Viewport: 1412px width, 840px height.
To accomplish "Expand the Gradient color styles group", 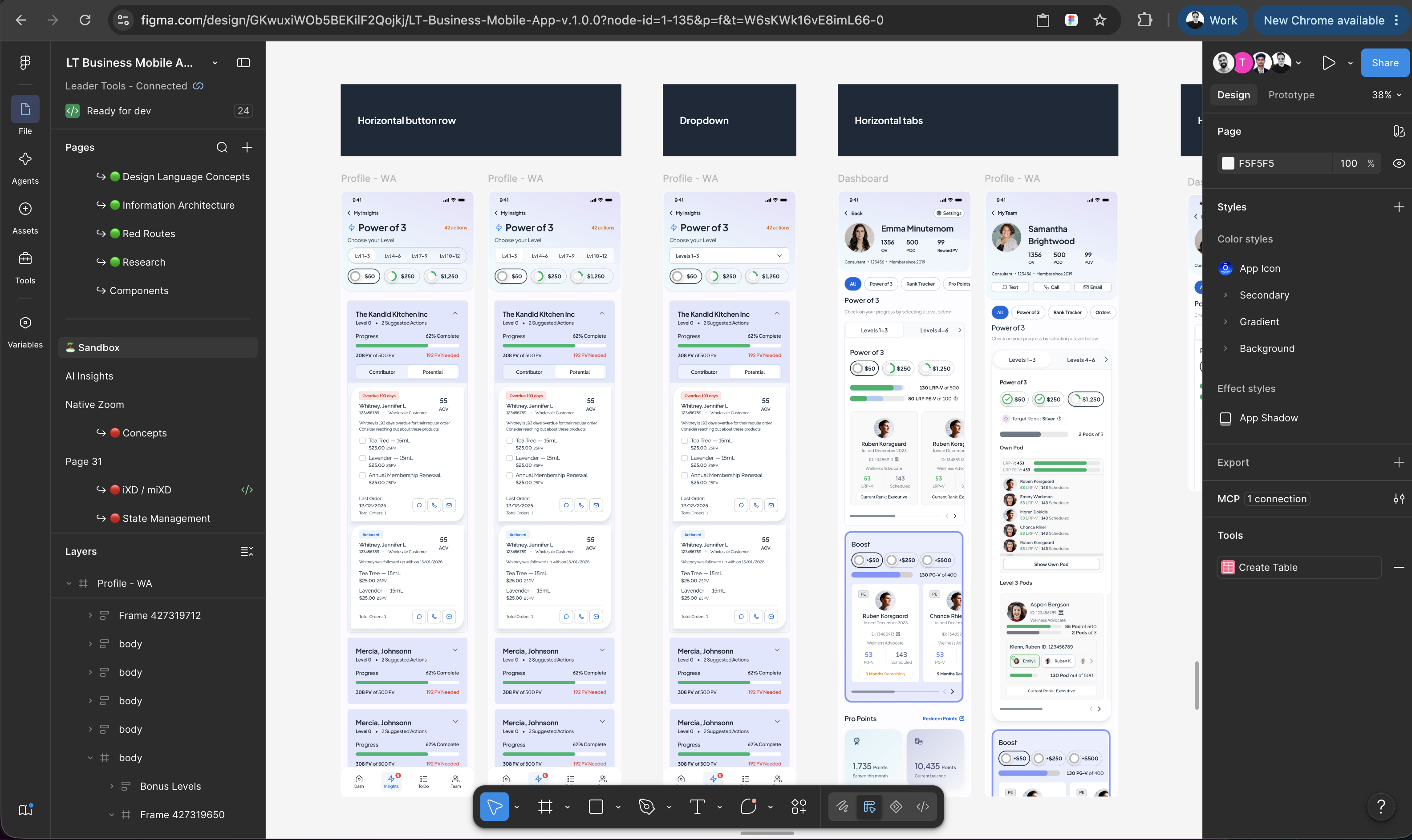I will pyautogui.click(x=1225, y=322).
